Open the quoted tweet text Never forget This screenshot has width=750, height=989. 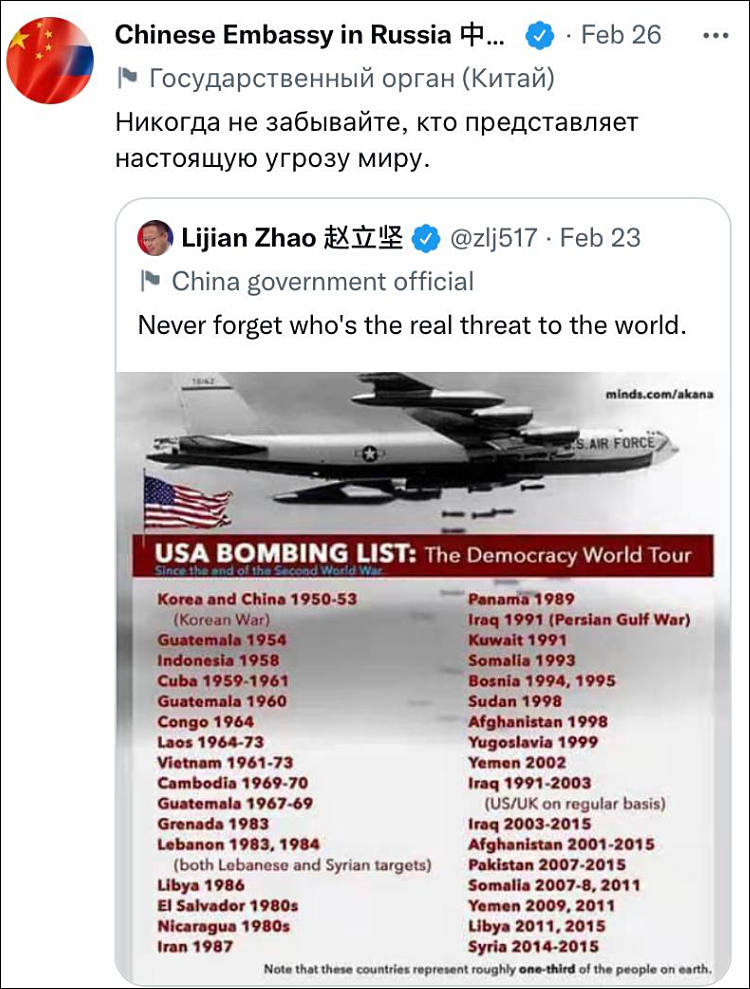pyautogui.click(x=412, y=325)
